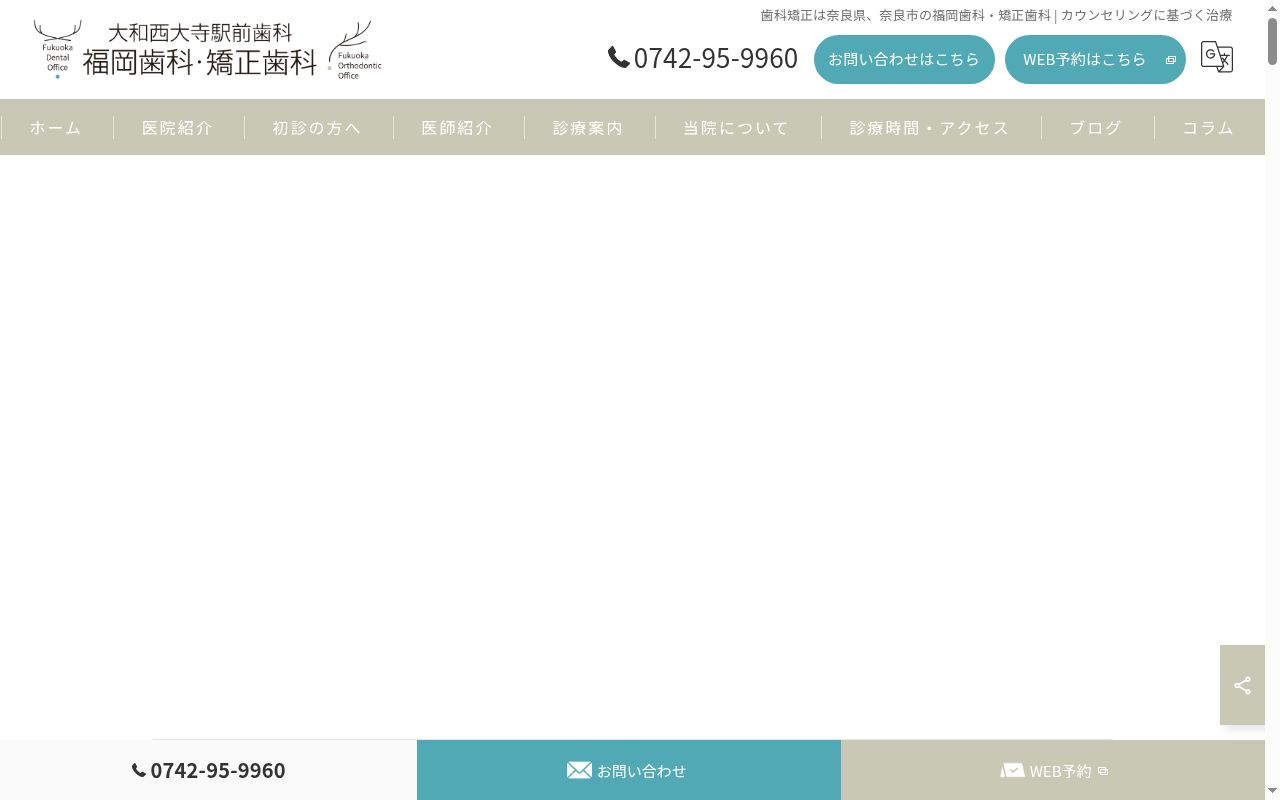Screen dimensions: 1280x800
Task: Tap the bottom bar phone number 0742-95-9960
Action: click(218, 770)
